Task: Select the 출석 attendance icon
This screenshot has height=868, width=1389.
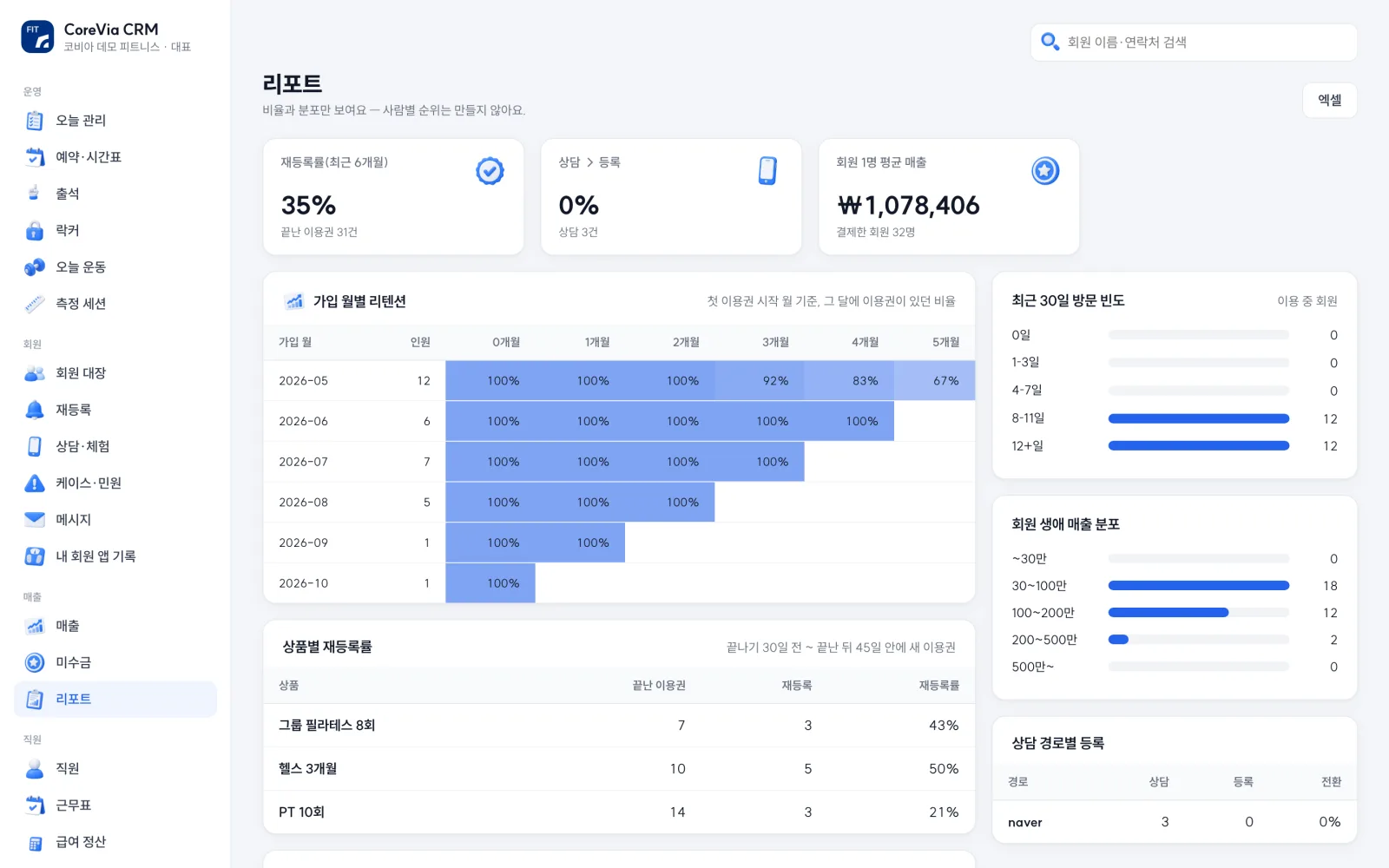Action: point(35,194)
